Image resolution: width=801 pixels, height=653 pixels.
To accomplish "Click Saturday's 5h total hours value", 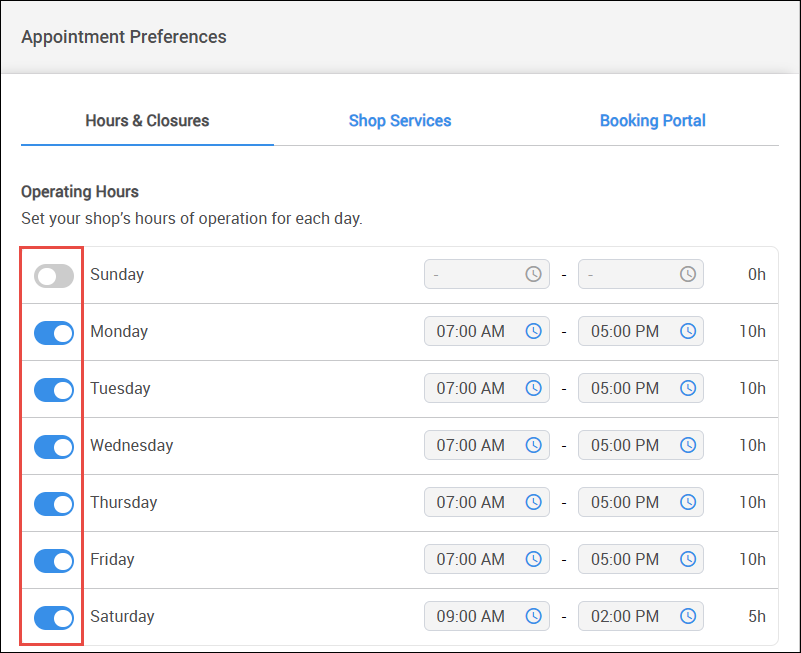I will [x=757, y=616].
